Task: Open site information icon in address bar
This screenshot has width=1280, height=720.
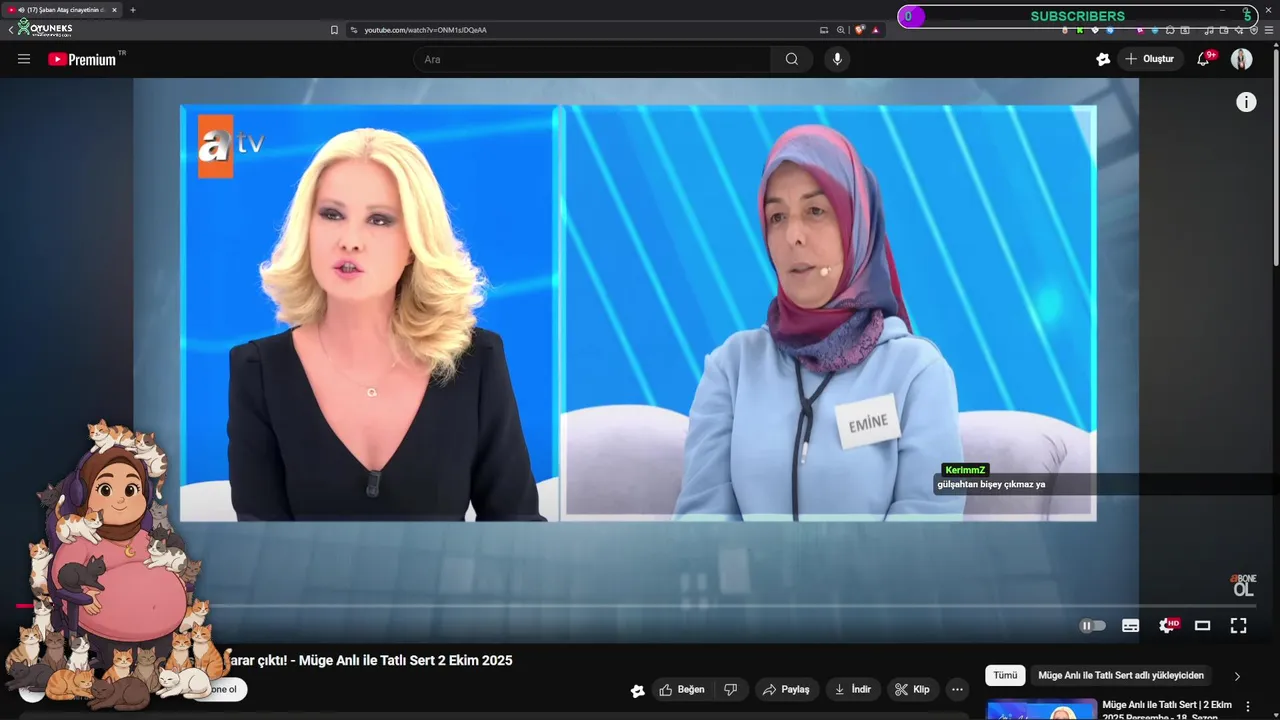Action: (354, 30)
